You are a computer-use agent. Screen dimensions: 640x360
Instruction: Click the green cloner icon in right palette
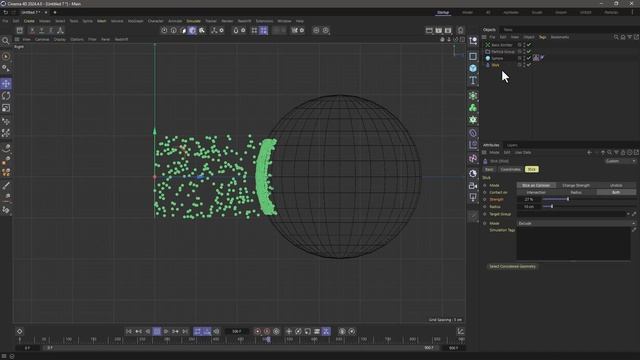(473, 108)
